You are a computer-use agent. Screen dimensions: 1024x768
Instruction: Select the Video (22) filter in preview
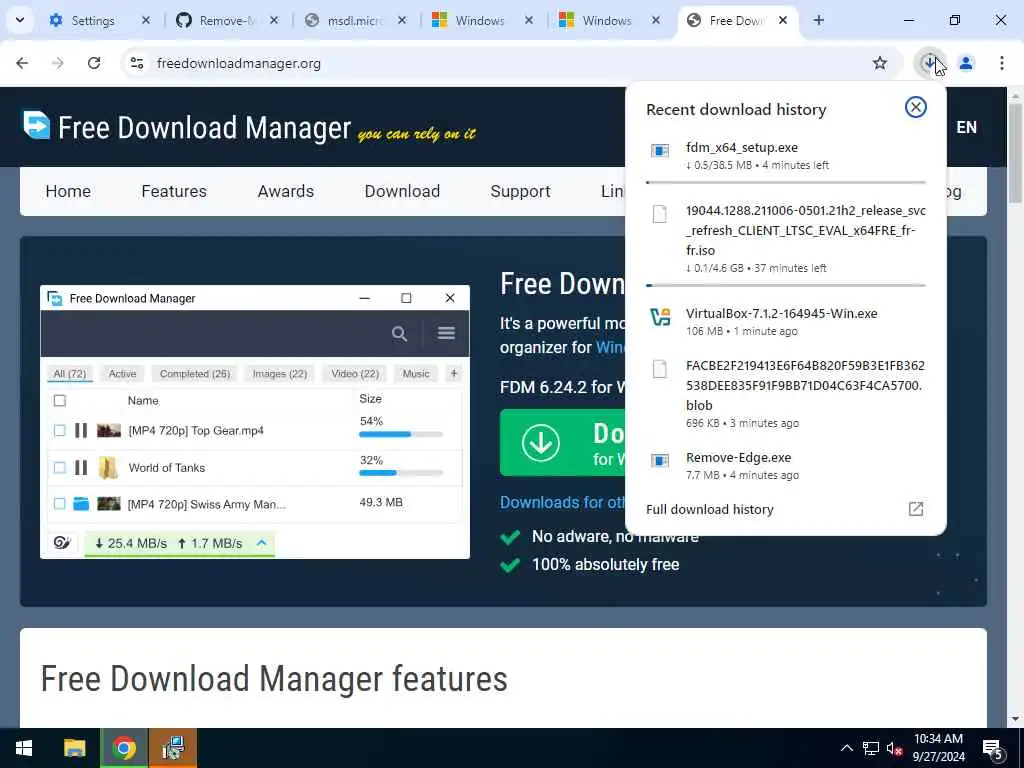(x=355, y=374)
